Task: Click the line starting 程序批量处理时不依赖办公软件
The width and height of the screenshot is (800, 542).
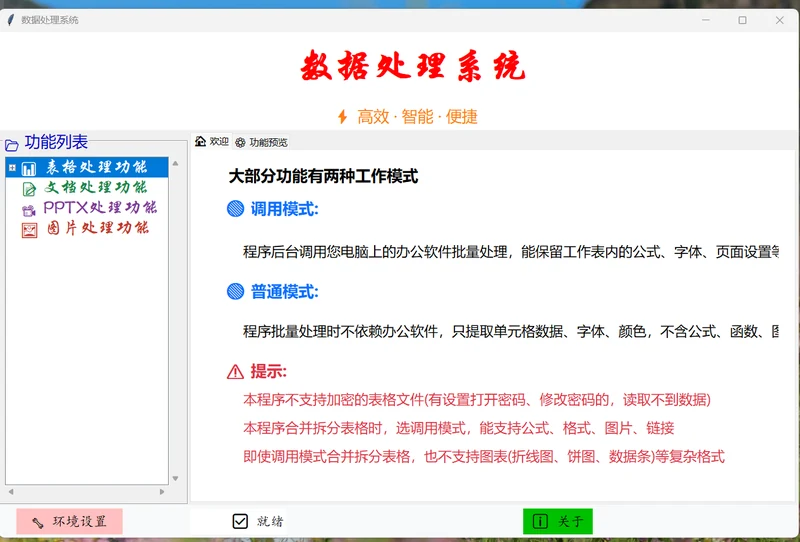Action: tap(511, 332)
